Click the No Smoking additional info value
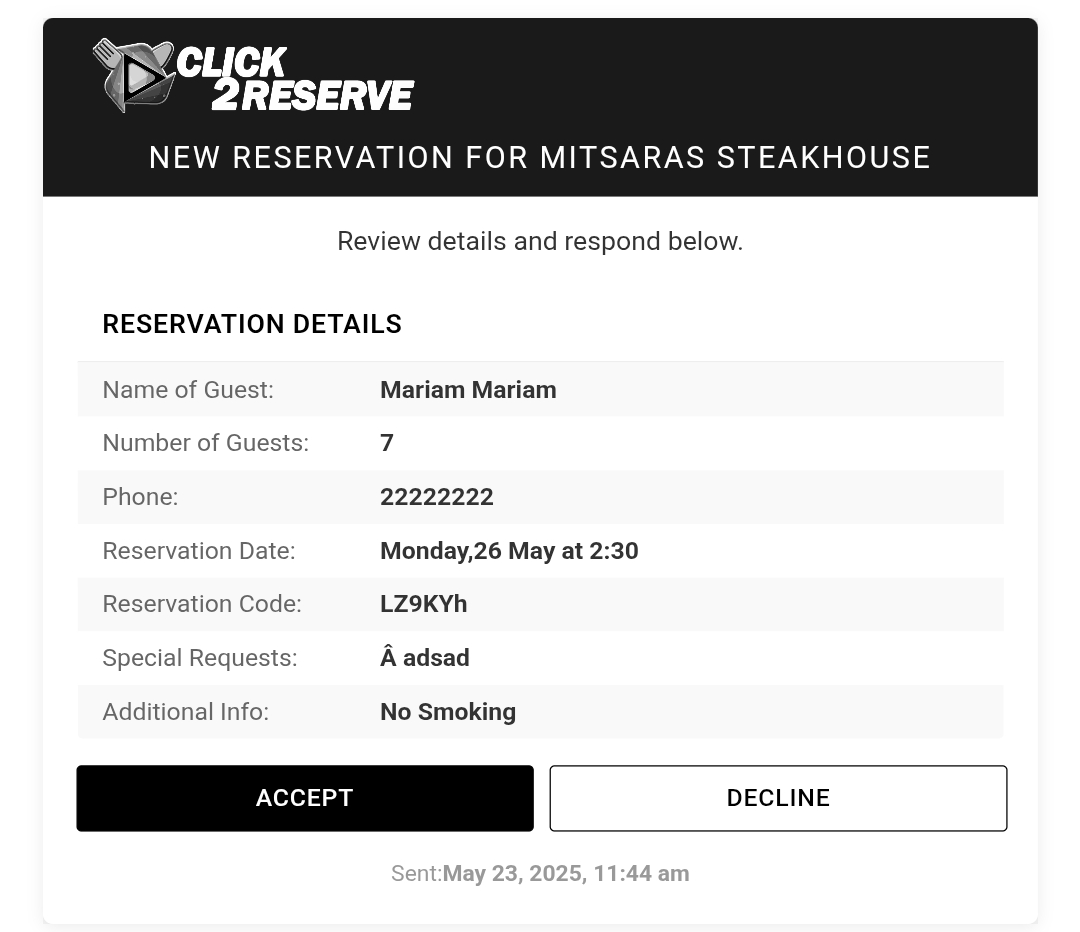 click(x=448, y=712)
